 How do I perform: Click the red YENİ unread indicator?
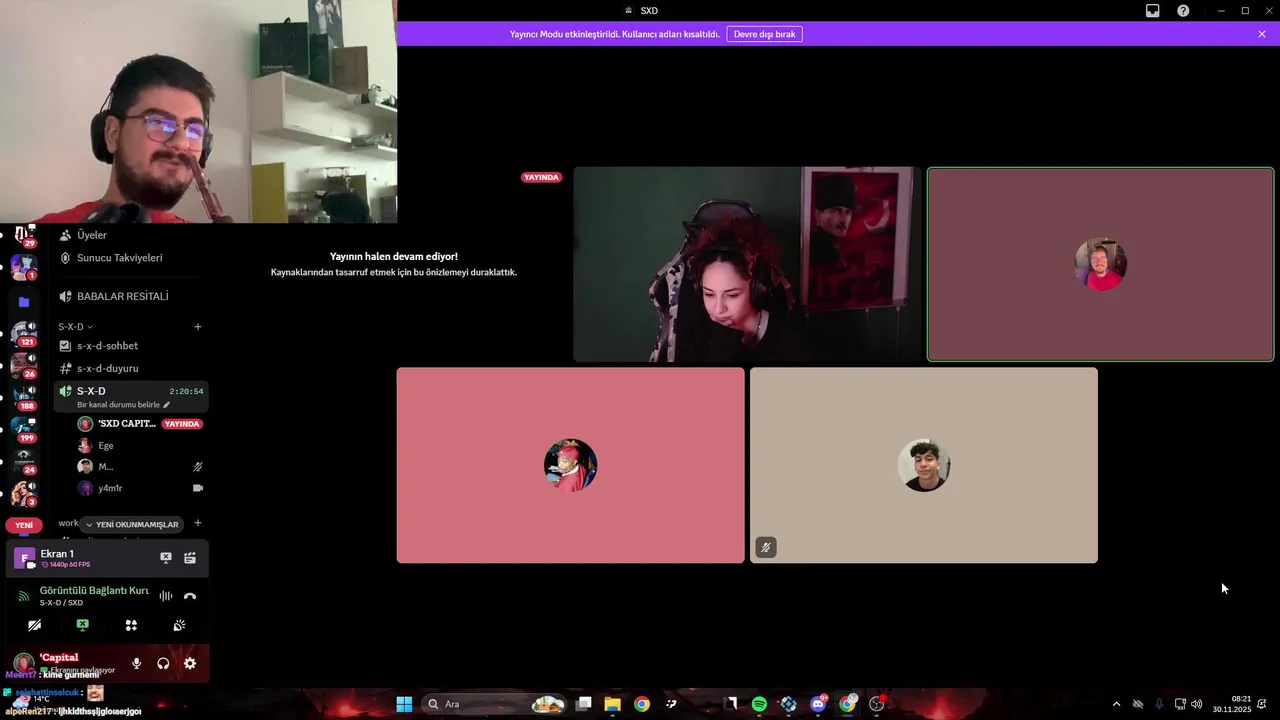coord(24,525)
